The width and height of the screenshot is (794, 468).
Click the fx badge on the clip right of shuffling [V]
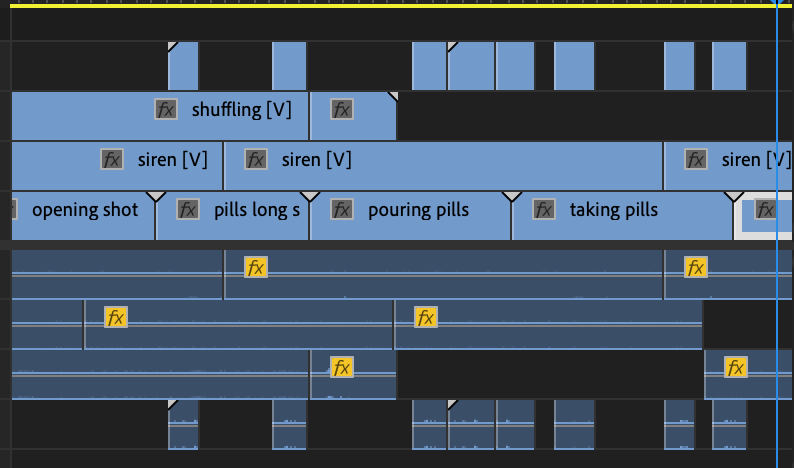[x=342, y=109]
